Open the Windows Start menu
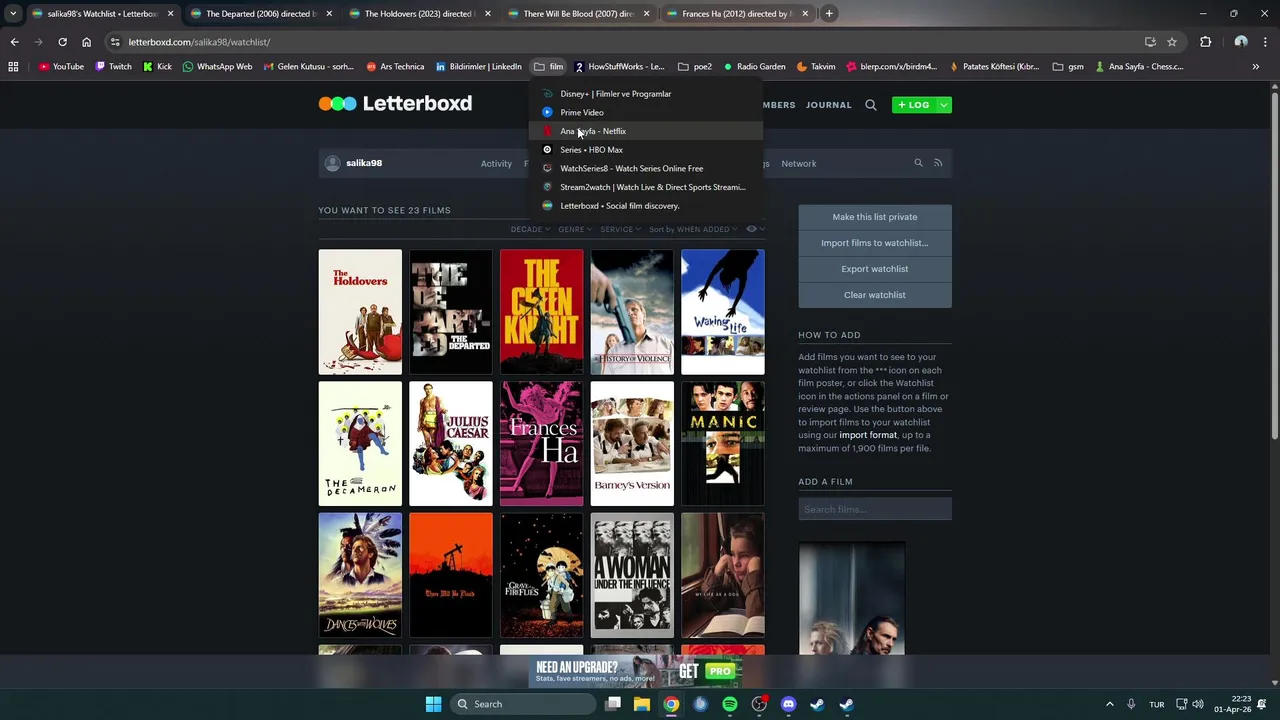The width and height of the screenshot is (1280, 720). point(433,704)
